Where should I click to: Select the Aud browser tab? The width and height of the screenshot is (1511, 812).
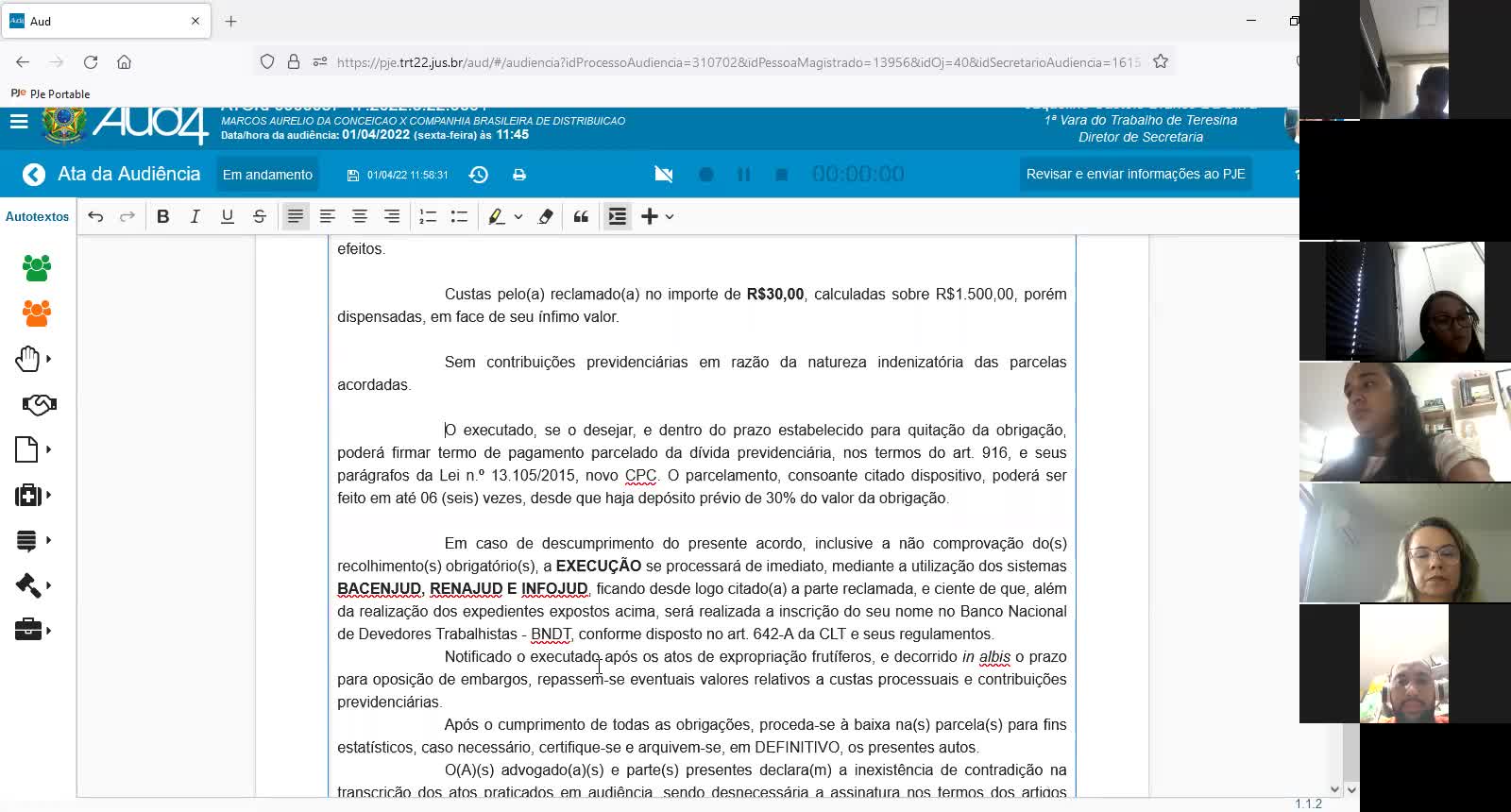[x=106, y=21]
